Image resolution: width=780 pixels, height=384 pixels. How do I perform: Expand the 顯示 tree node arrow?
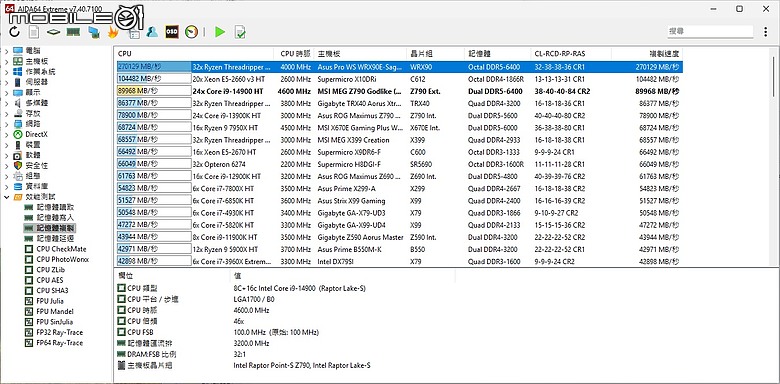(6, 92)
